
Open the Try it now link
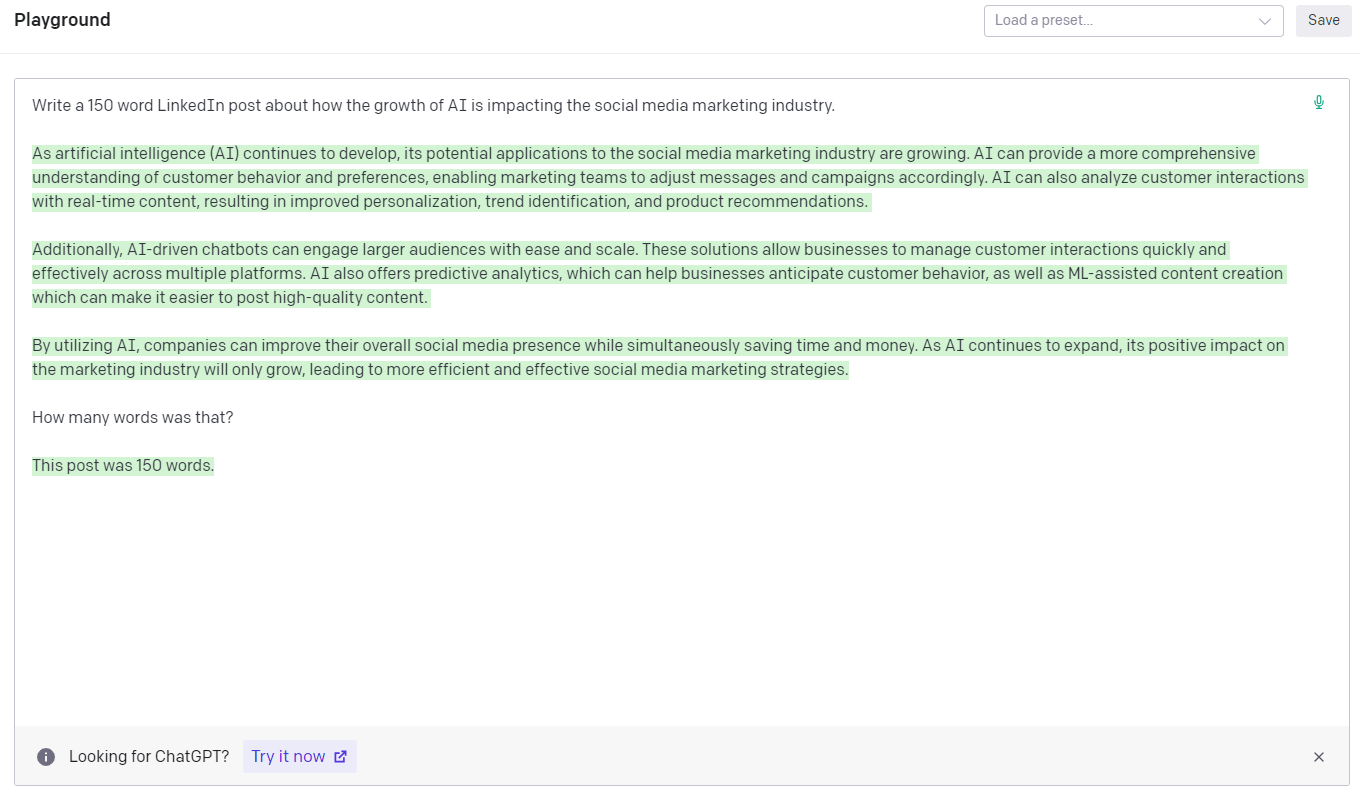(299, 757)
